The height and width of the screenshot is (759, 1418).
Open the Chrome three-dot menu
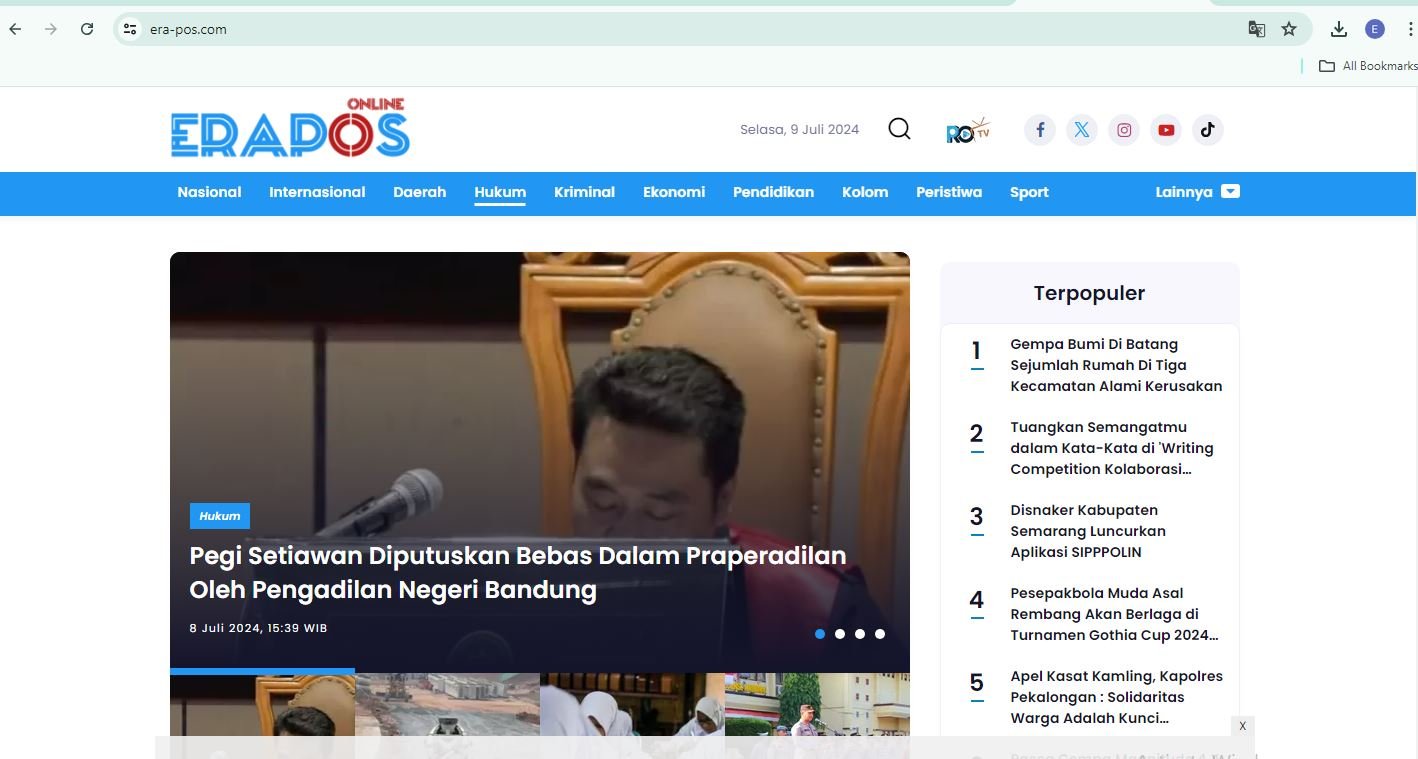click(x=1410, y=29)
